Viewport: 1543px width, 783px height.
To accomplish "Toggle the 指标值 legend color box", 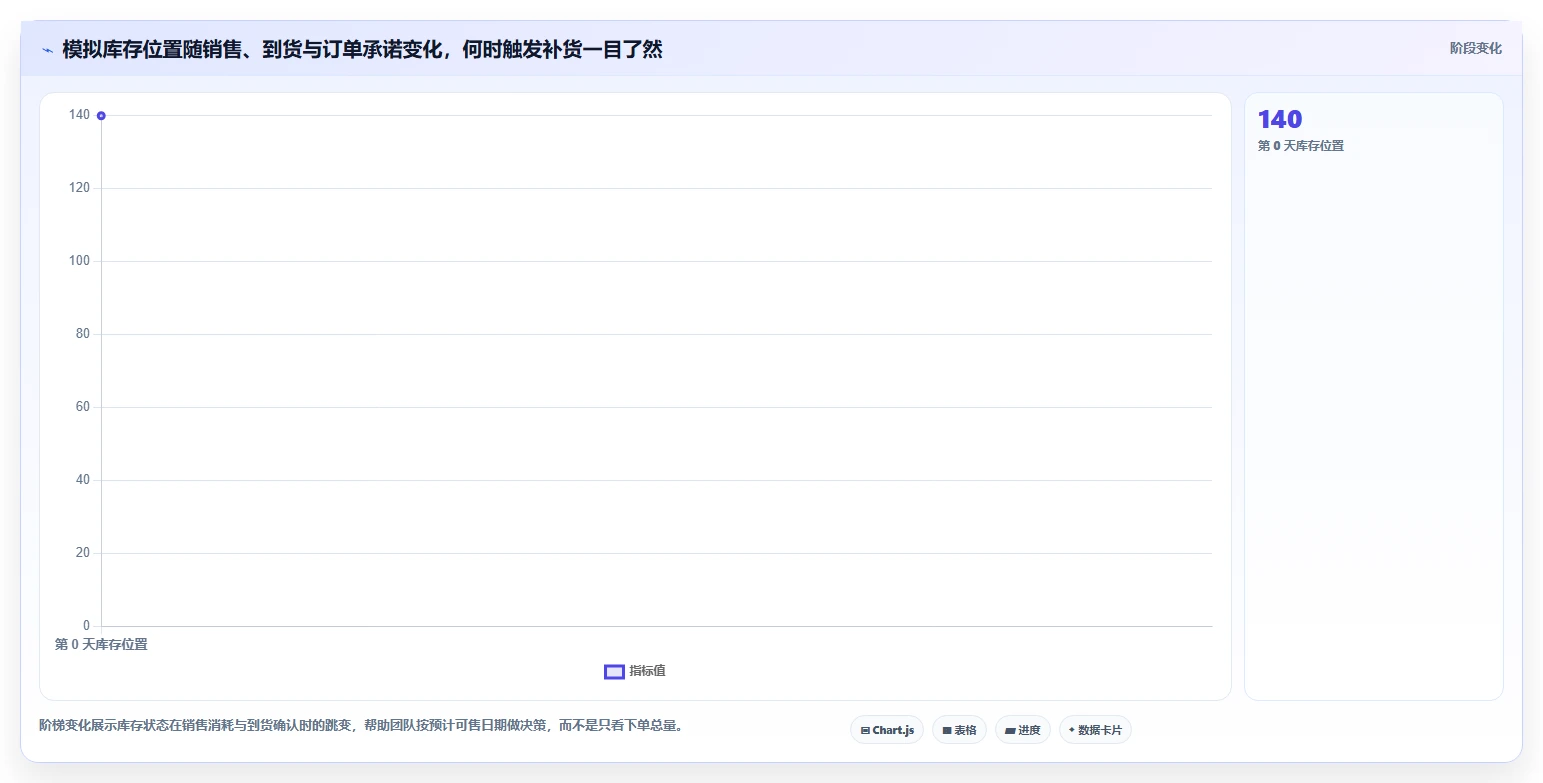I will tap(614, 671).
